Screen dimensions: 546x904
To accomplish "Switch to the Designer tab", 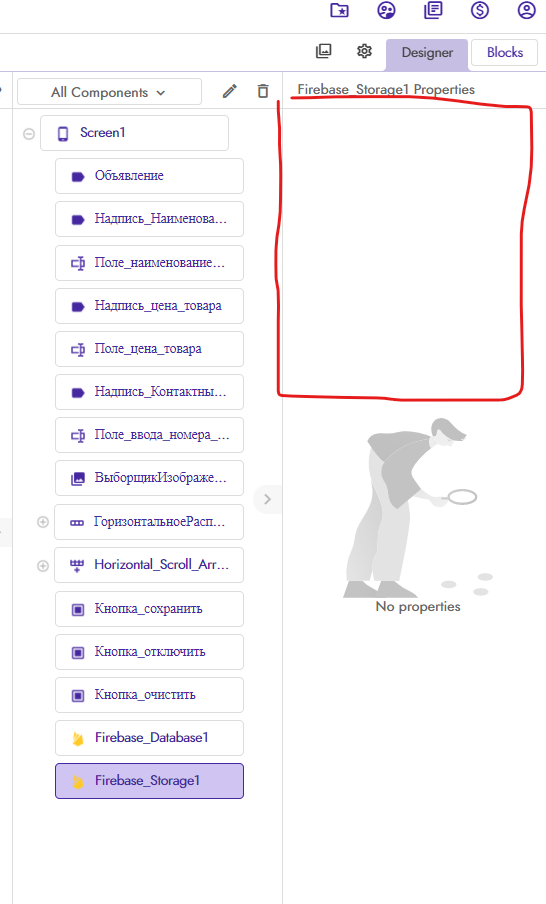I will click(427, 54).
